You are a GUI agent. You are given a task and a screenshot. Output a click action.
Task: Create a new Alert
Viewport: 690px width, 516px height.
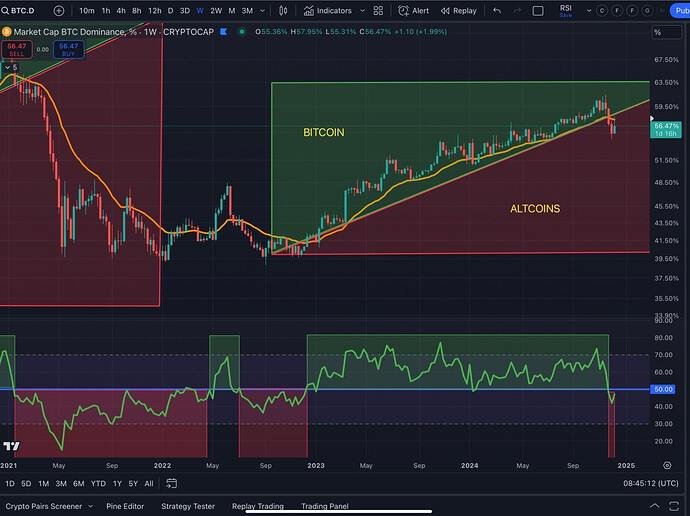(x=414, y=11)
